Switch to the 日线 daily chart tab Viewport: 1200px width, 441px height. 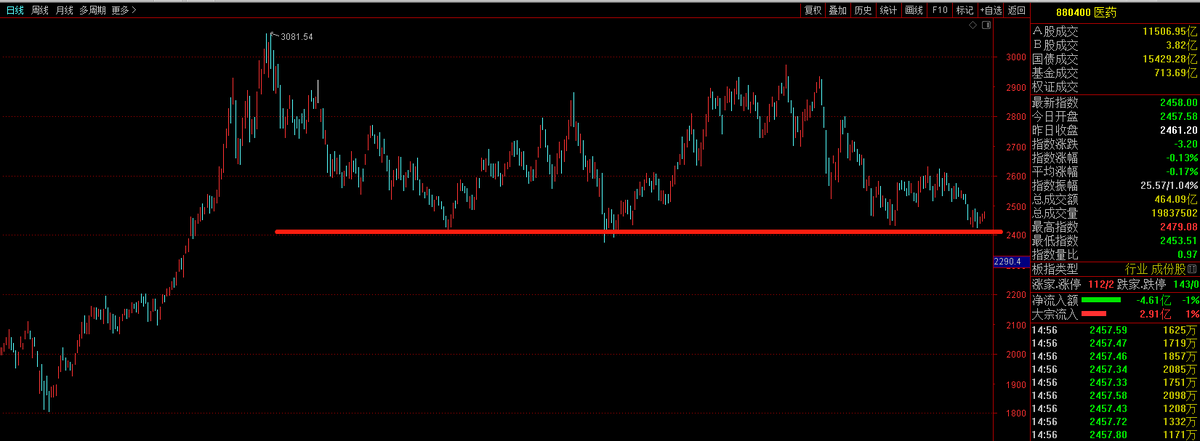pyautogui.click(x=15, y=10)
